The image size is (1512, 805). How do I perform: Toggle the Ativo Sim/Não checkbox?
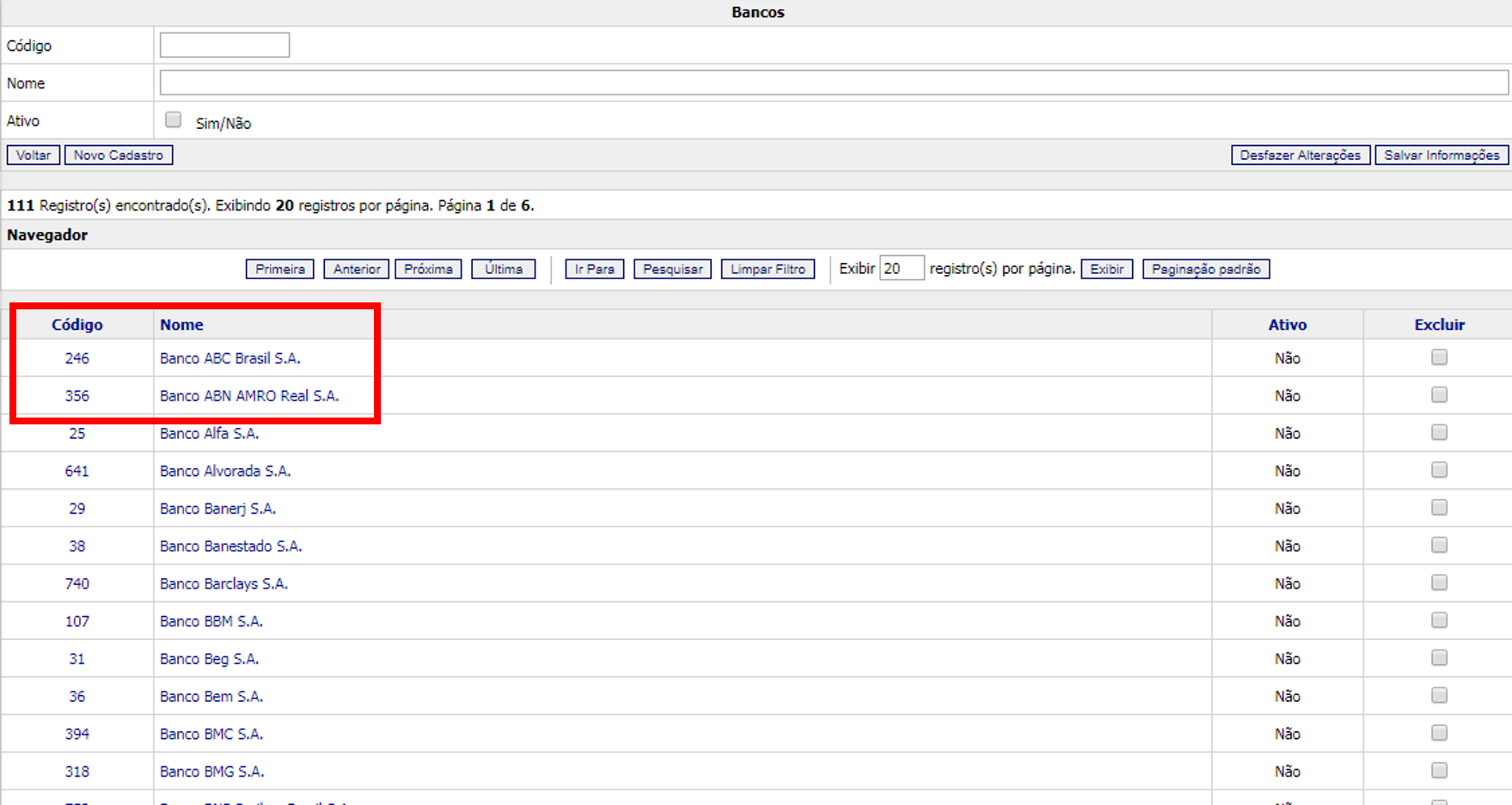point(174,120)
